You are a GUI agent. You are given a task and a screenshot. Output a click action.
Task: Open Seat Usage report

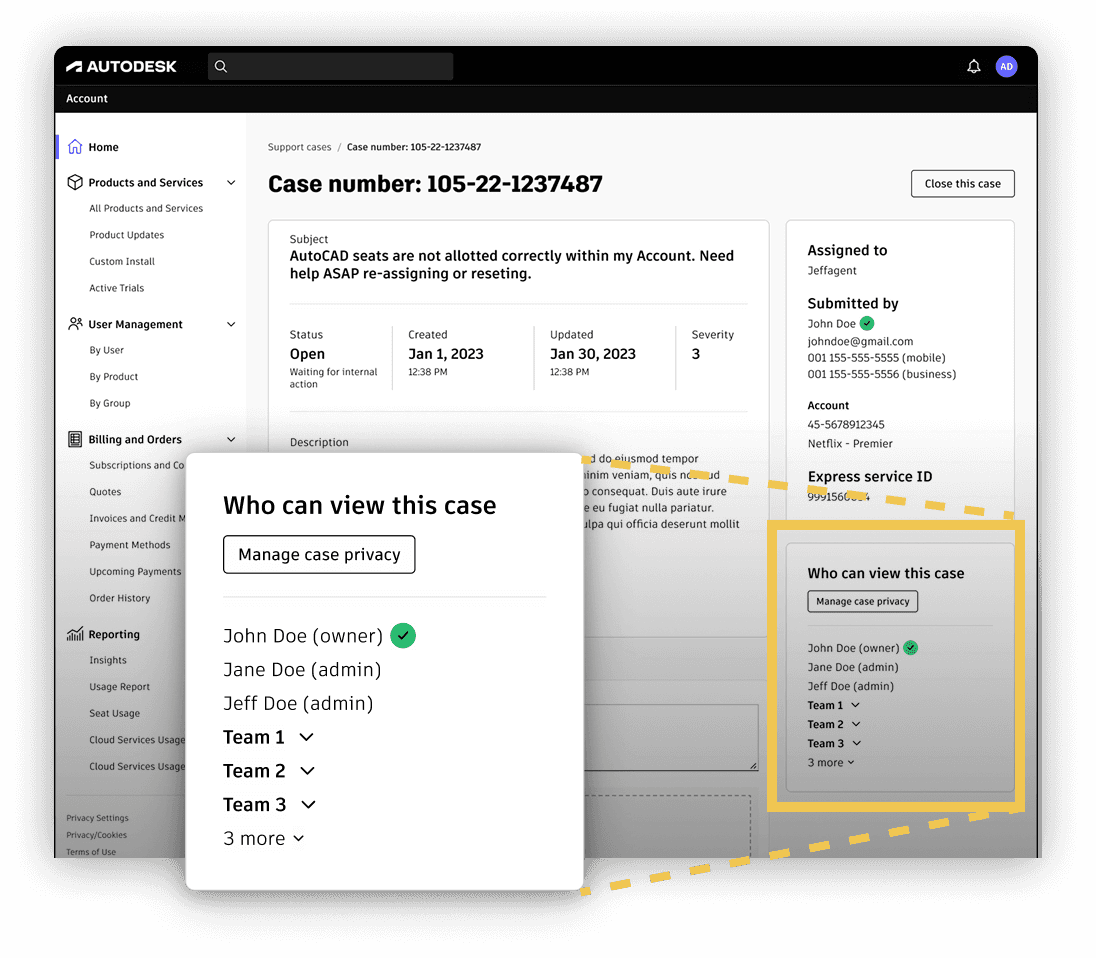[115, 713]
